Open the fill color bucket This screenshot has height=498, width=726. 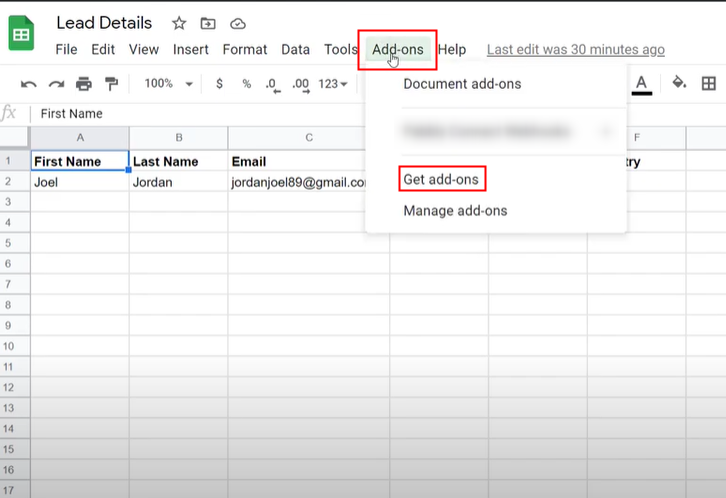679,83
